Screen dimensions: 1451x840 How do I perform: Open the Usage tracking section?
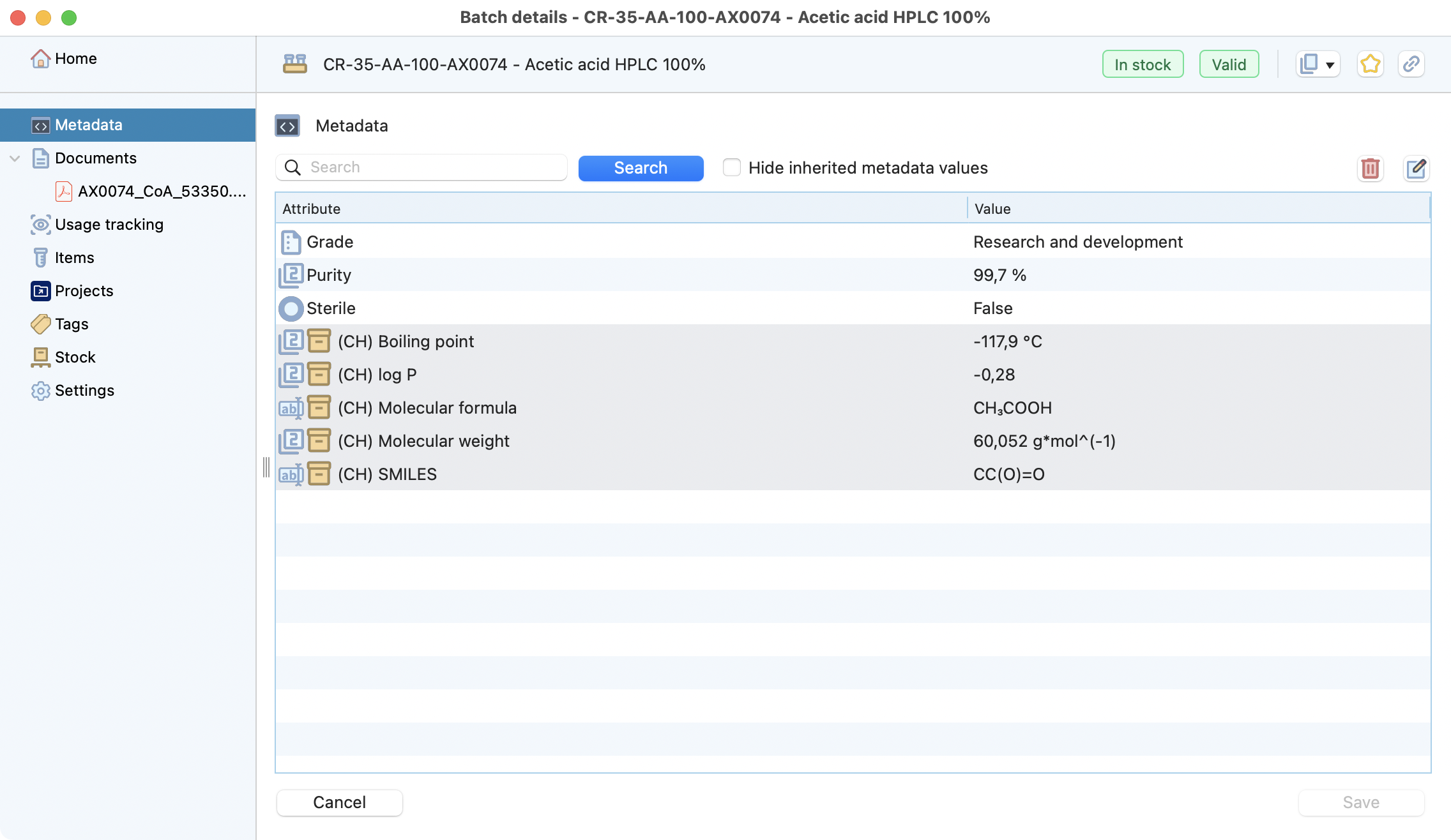coord(109,225)
